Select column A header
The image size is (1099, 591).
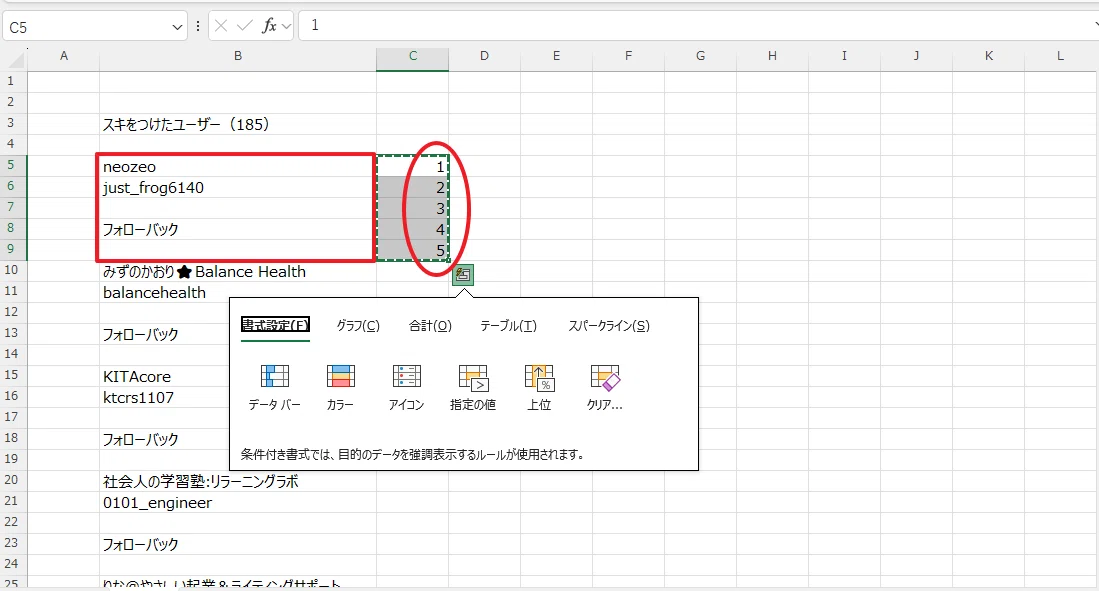pos(64,56)
